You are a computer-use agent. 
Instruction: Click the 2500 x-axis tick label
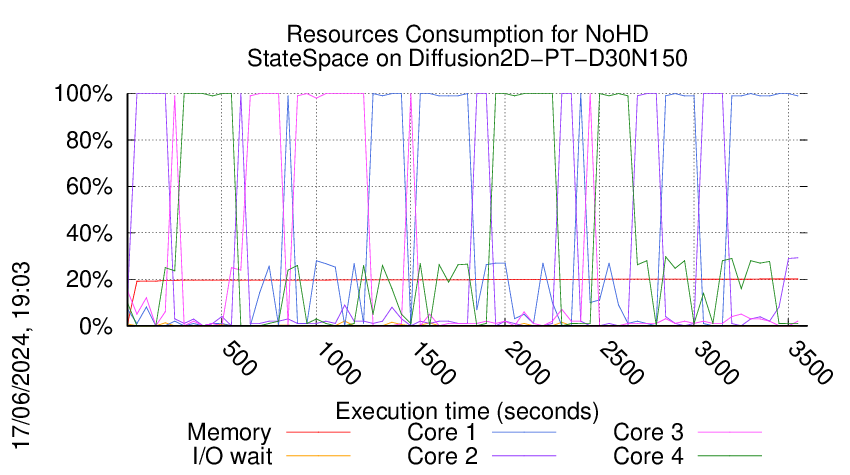coord(622,363)
